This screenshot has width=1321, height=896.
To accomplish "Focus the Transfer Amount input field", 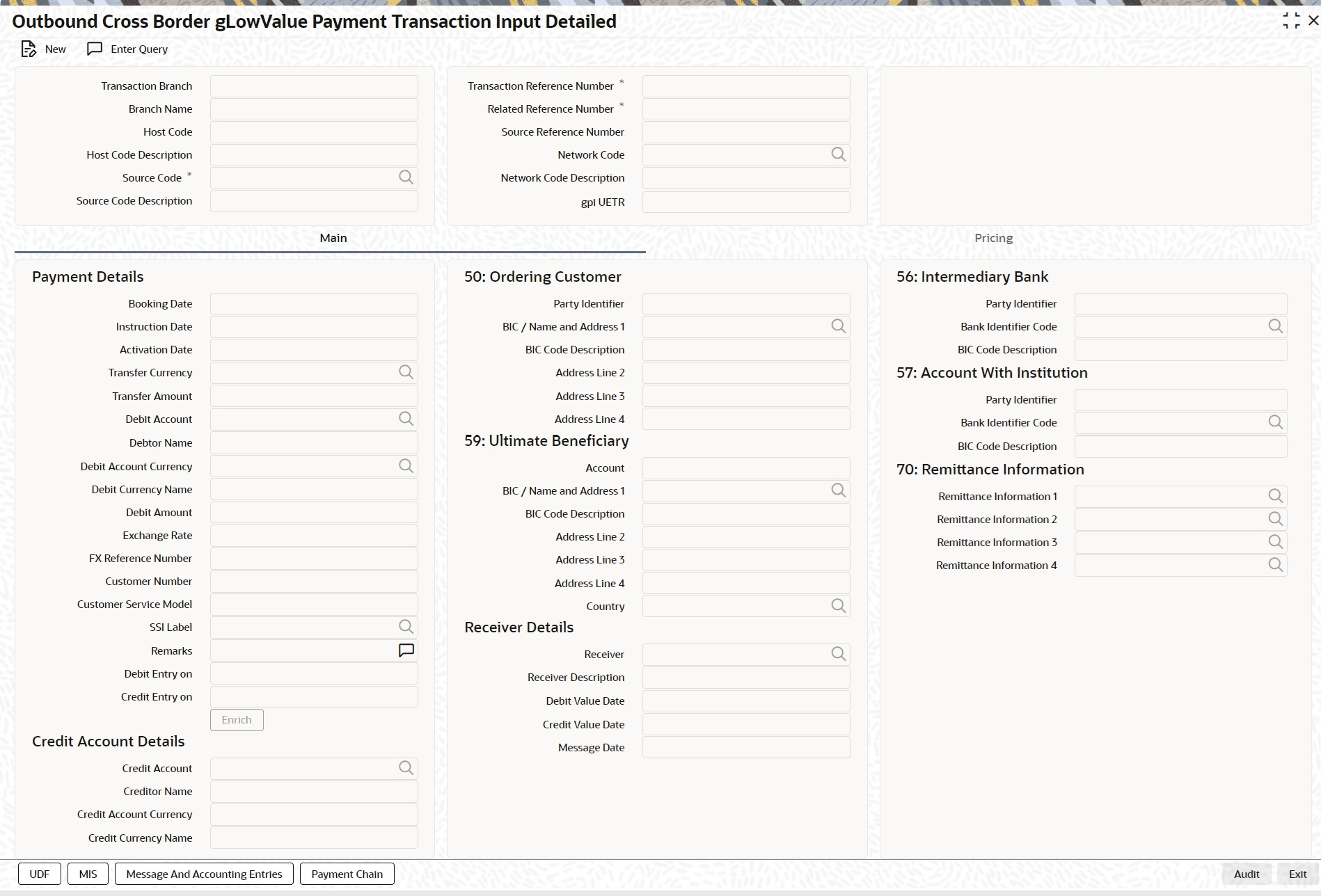I will [314, 396].
